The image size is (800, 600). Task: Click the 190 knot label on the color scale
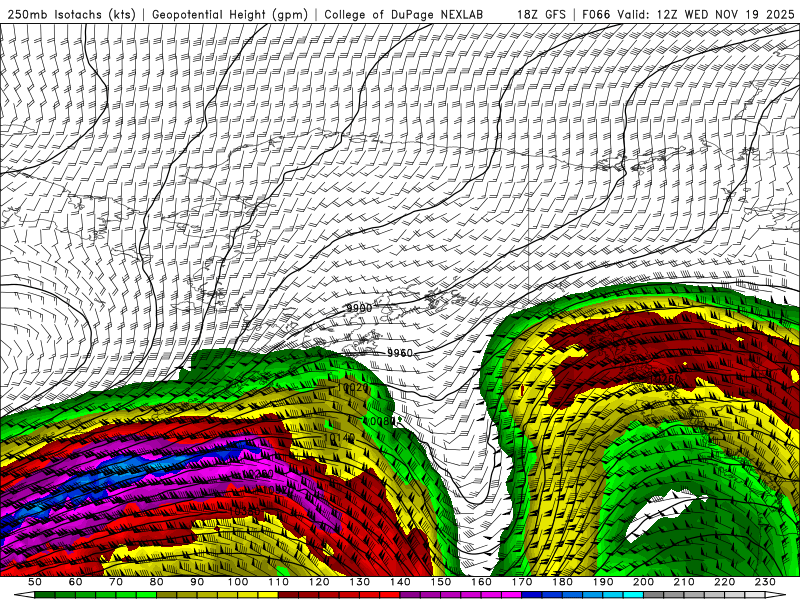tap(603, 582)
